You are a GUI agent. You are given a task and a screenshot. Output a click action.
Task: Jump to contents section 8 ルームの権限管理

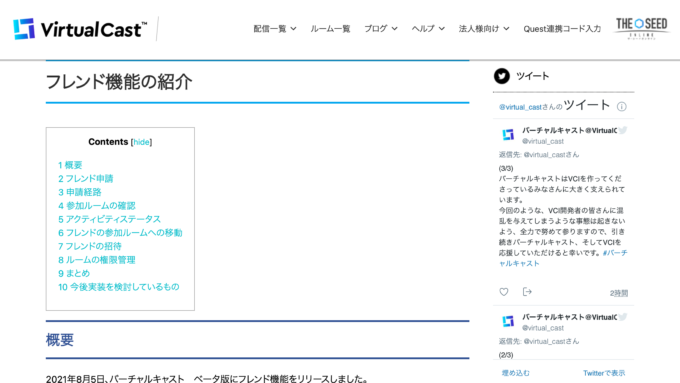pyautogui.click(x=97, y=260)
